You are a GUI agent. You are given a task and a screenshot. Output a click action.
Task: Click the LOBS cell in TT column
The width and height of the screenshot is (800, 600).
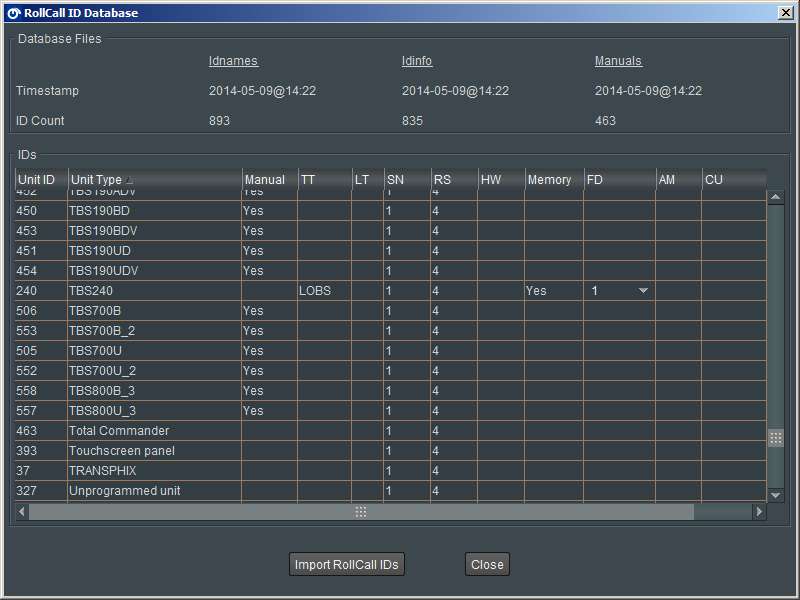tap(324, 291)
